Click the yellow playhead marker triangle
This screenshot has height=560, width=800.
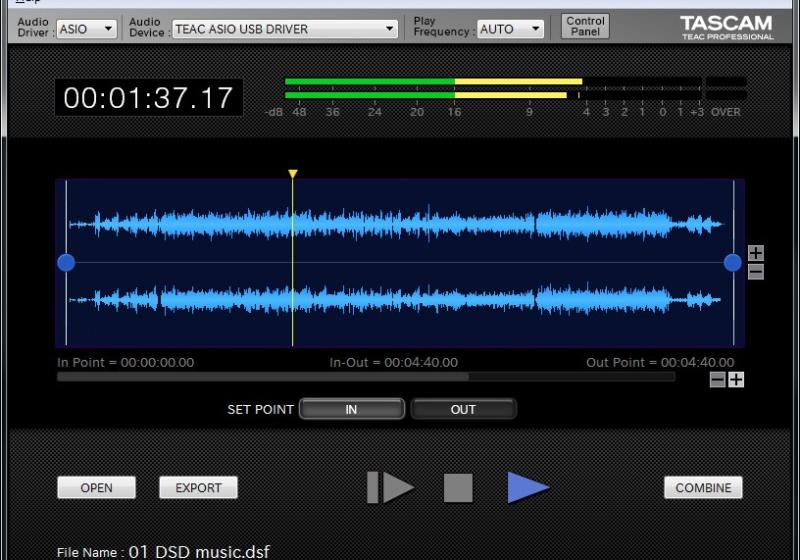(x=293, y=175)
